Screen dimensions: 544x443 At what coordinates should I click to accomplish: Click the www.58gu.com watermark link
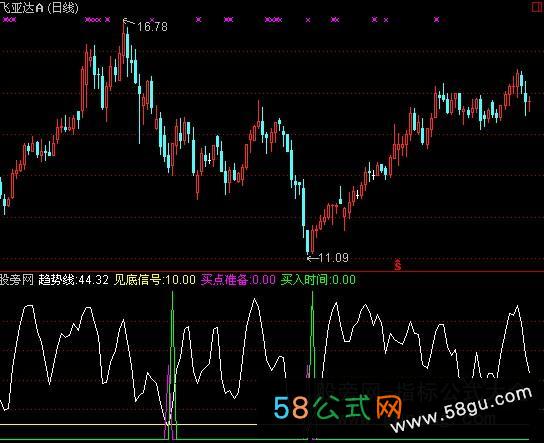[x=461, y=409]
